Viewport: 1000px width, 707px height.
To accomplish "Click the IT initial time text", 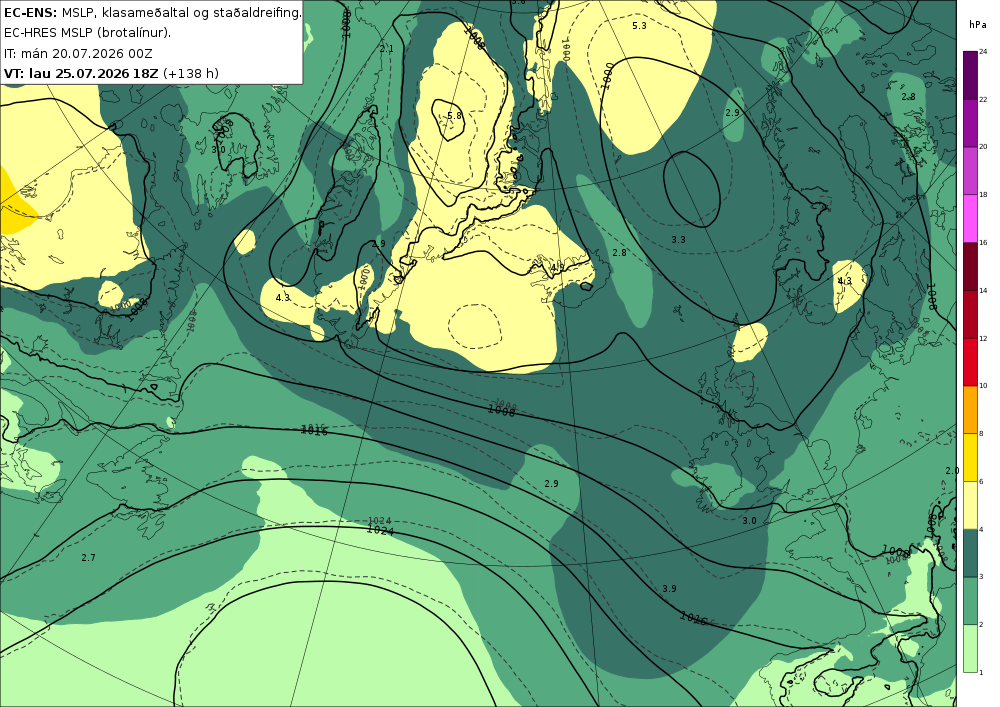I will [78, 54].
